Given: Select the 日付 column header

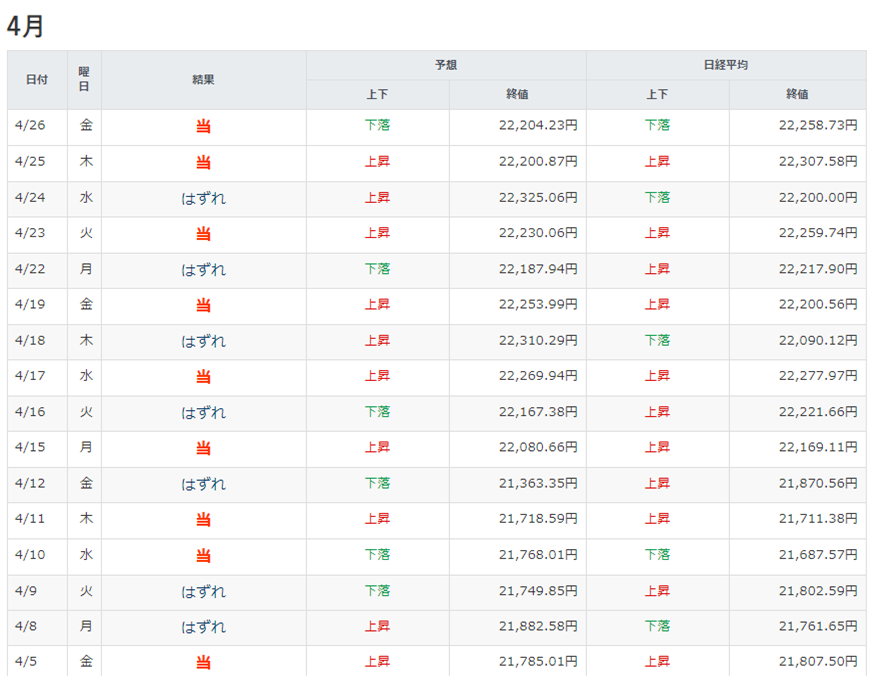Looking at the screenshot, I should 36,79.
